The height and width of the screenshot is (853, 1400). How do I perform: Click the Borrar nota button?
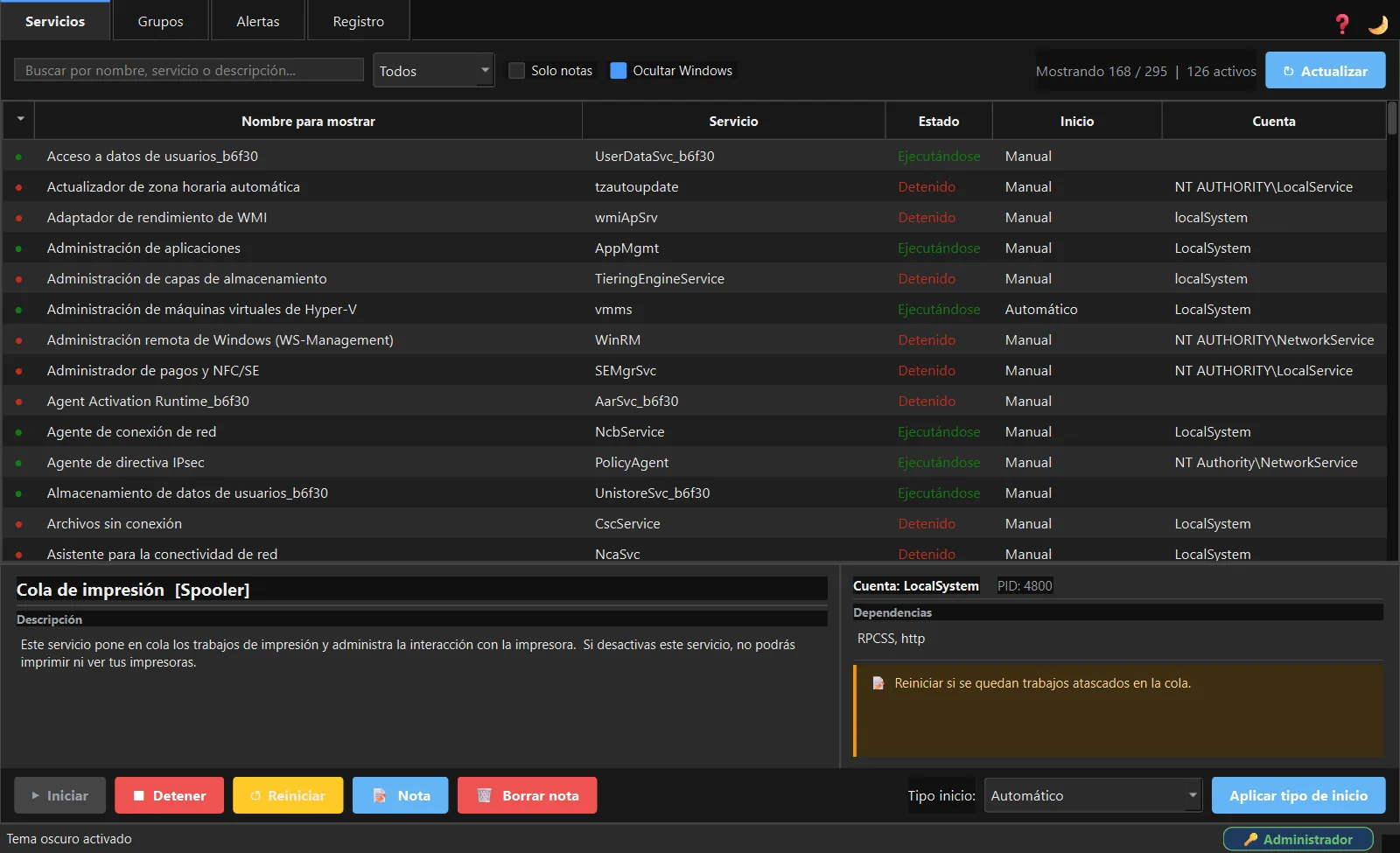tap(527, 795)
